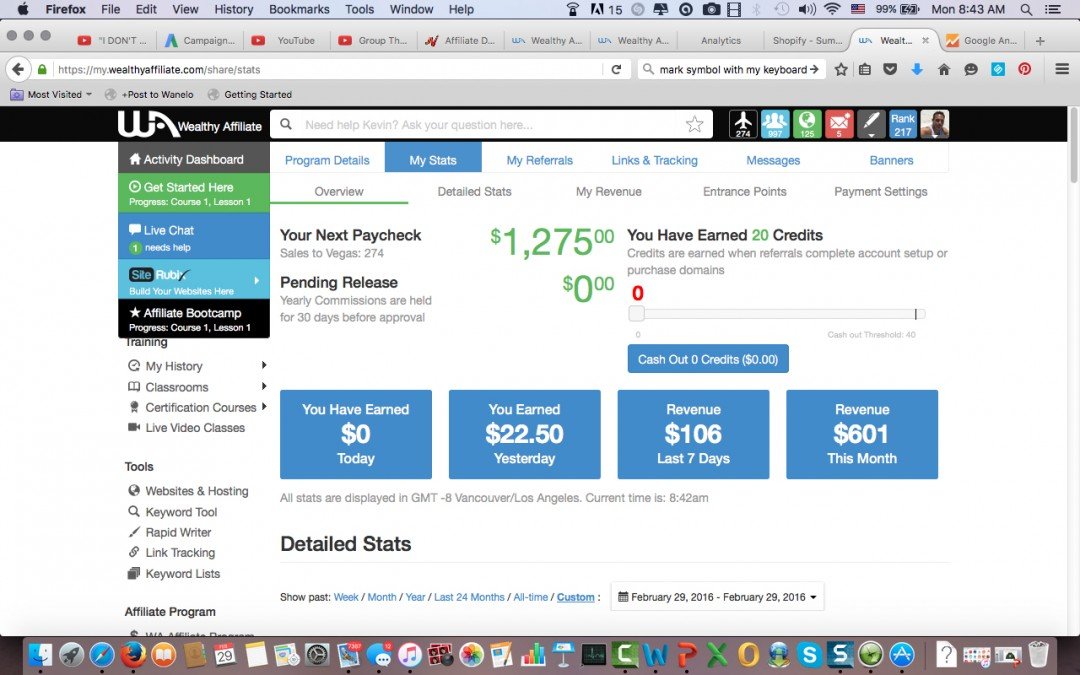Screen dimensions: 1080x675
Task: Open a new tab with plus button
Action: [x=1040, y=41]
